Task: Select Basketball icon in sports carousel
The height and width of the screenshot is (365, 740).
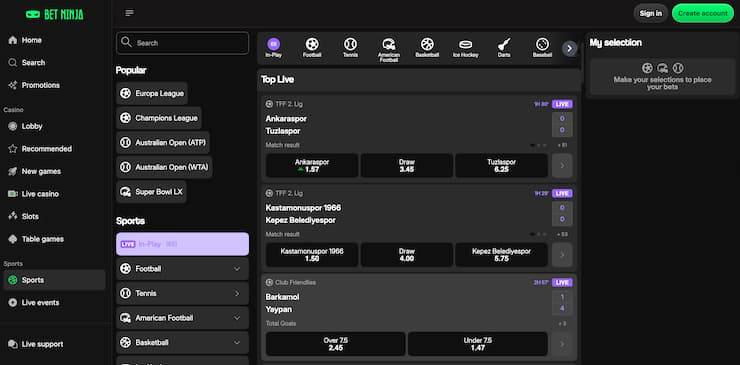Action: [x=427, y=48]
